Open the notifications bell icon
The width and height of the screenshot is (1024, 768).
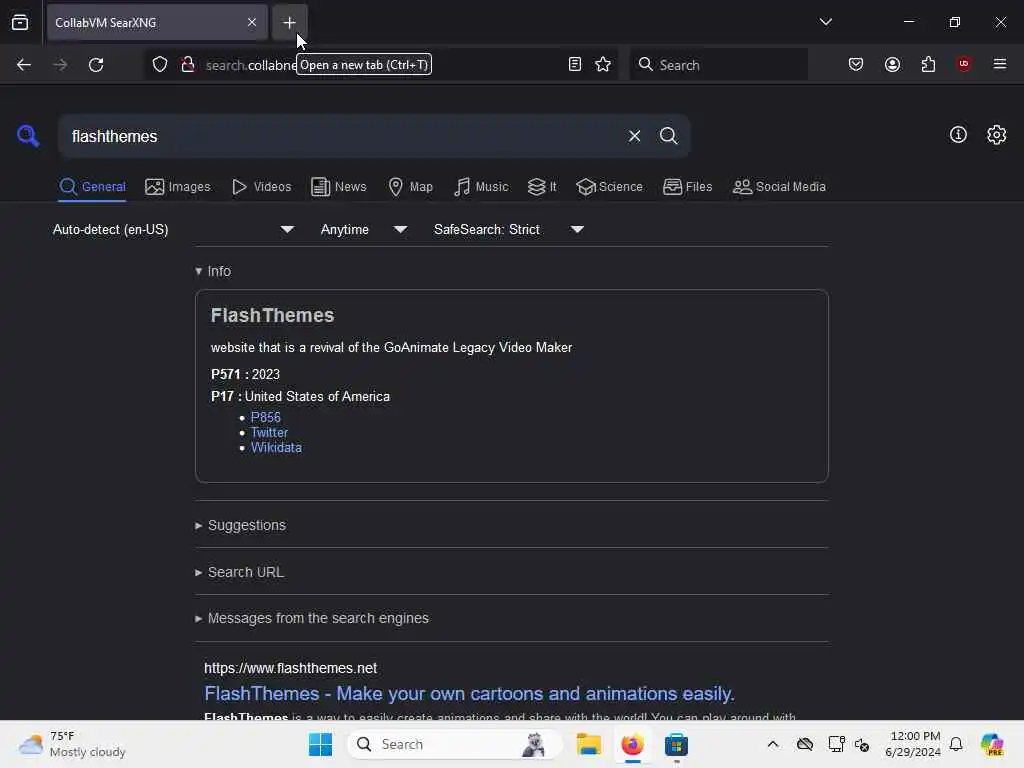[x=956, y=744]
